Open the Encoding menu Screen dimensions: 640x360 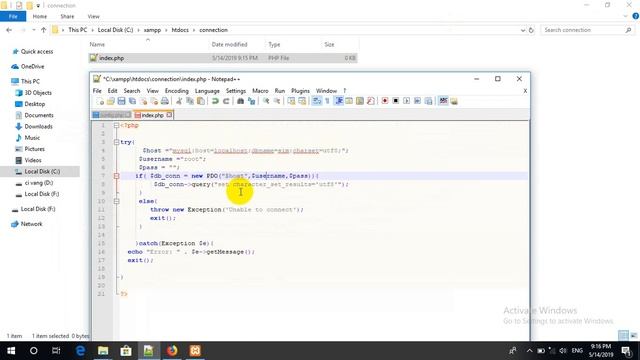click(x=177, y=91)
